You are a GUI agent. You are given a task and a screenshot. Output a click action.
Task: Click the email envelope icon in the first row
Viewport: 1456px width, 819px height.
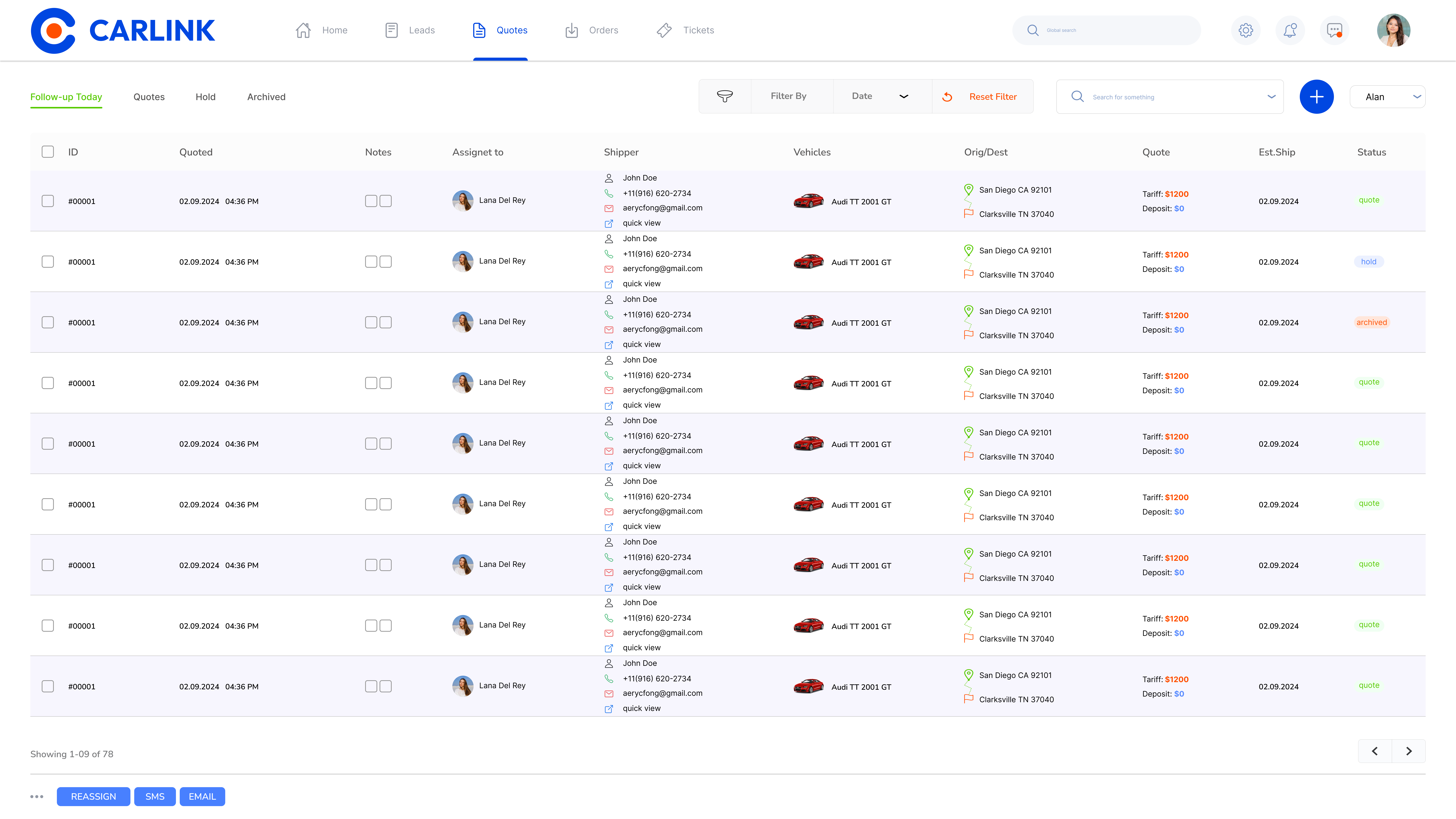609,208
